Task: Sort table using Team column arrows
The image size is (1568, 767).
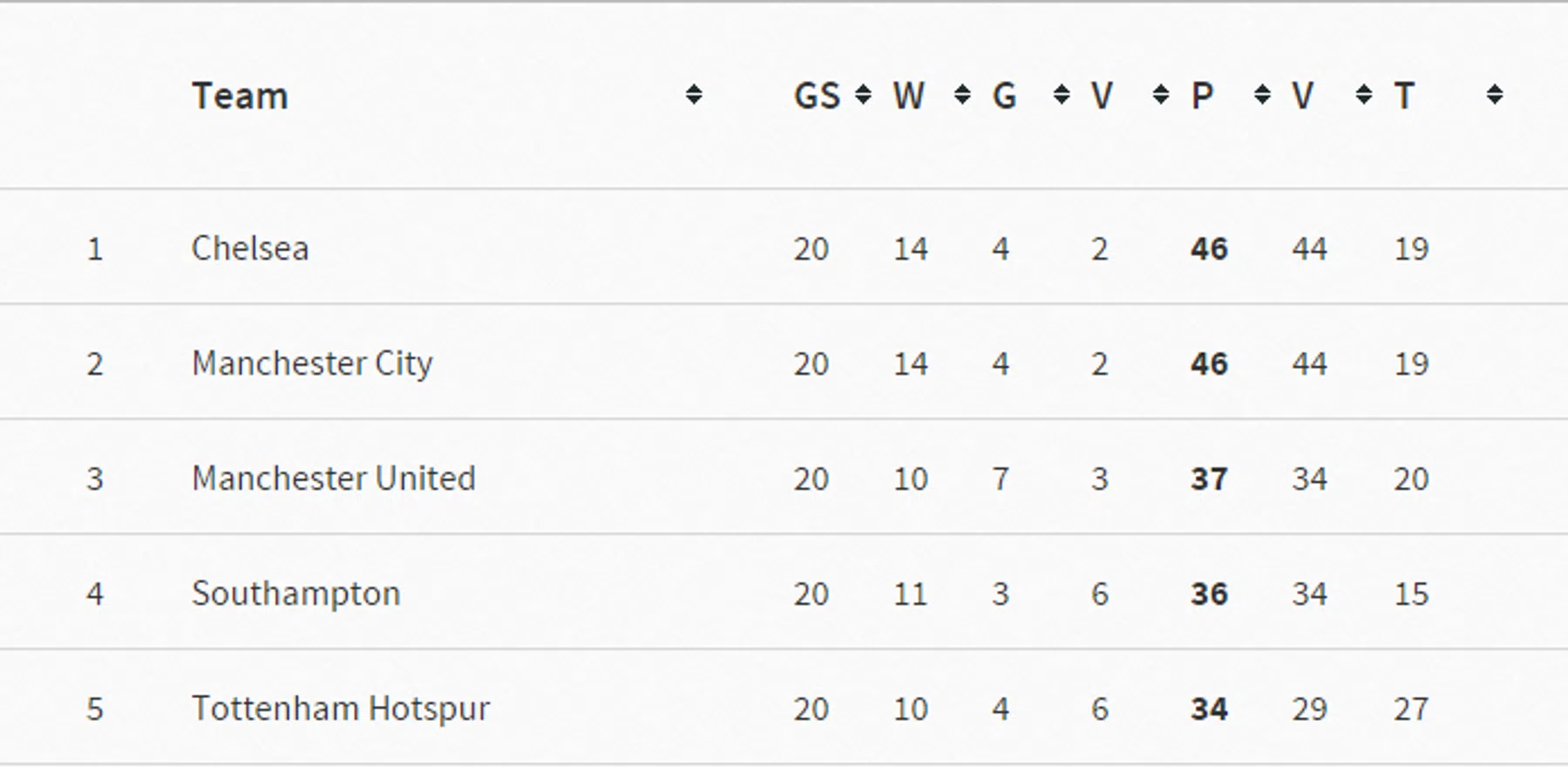Action: pos(694,95)
